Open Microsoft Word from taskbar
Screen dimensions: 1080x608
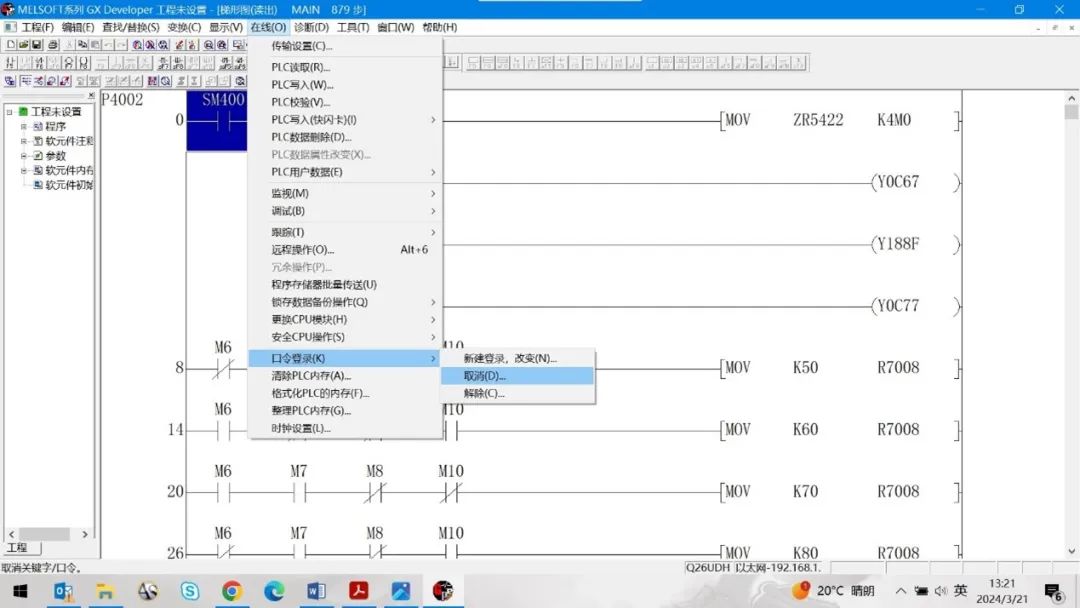pyautogui.click(x=317, y=591)
